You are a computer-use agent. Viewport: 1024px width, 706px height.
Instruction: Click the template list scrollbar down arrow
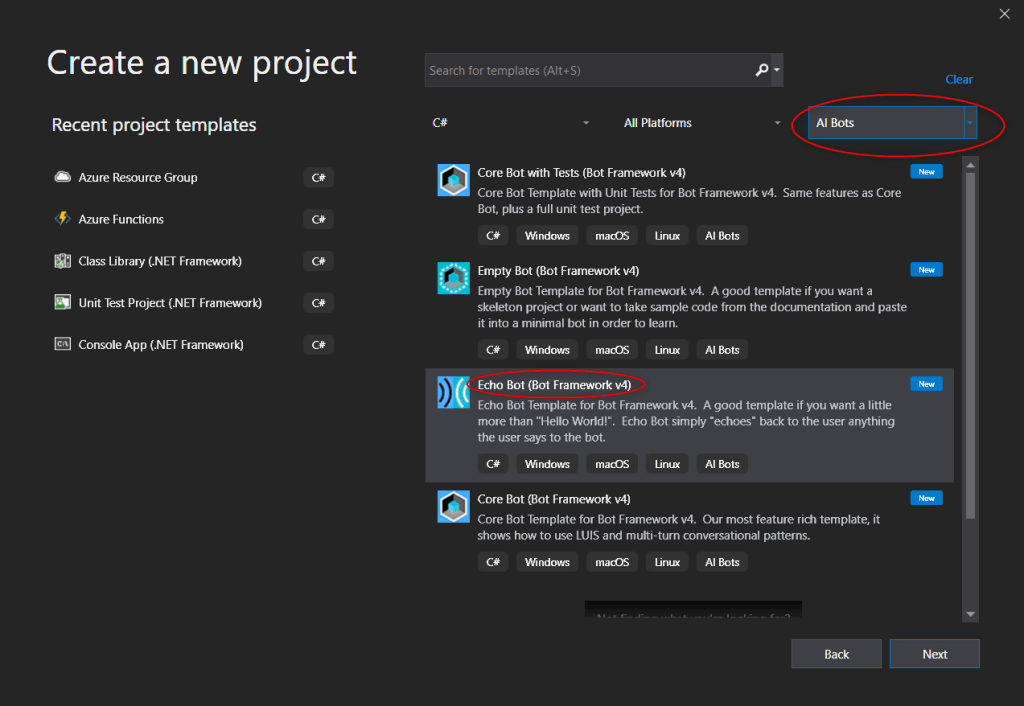tap(970, 613)
